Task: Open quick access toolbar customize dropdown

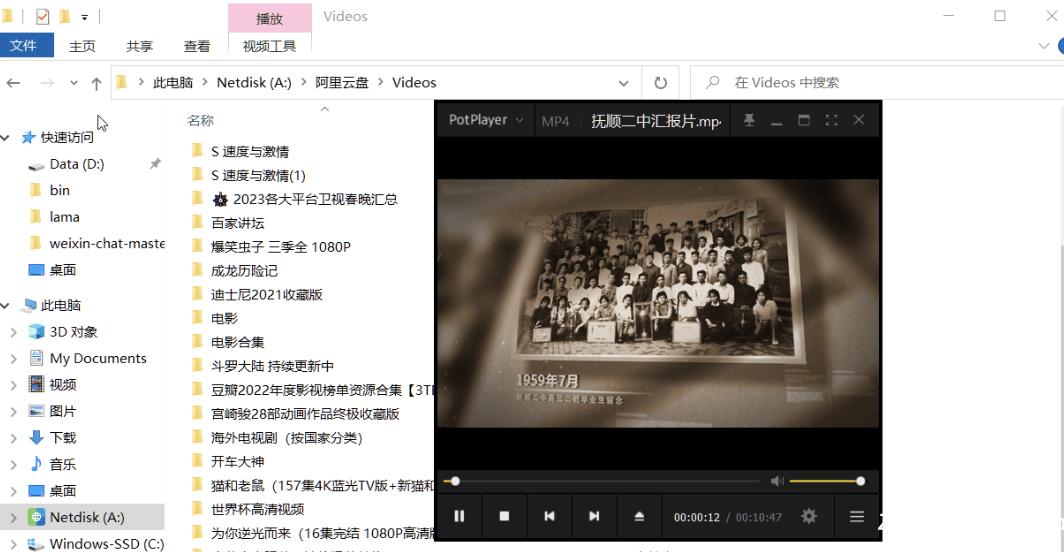Action: click(x=84, y=17)
